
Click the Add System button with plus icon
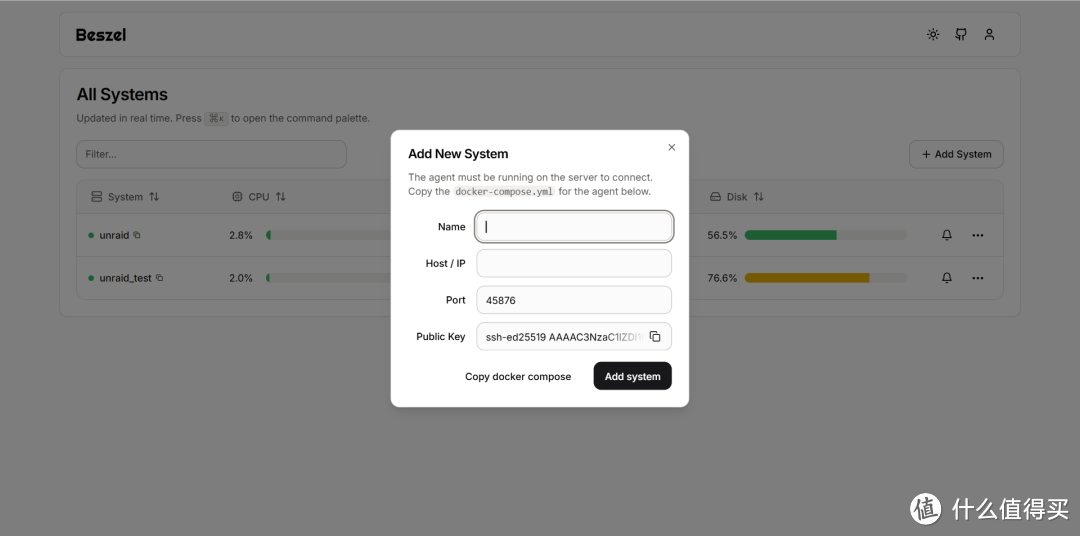956,154
